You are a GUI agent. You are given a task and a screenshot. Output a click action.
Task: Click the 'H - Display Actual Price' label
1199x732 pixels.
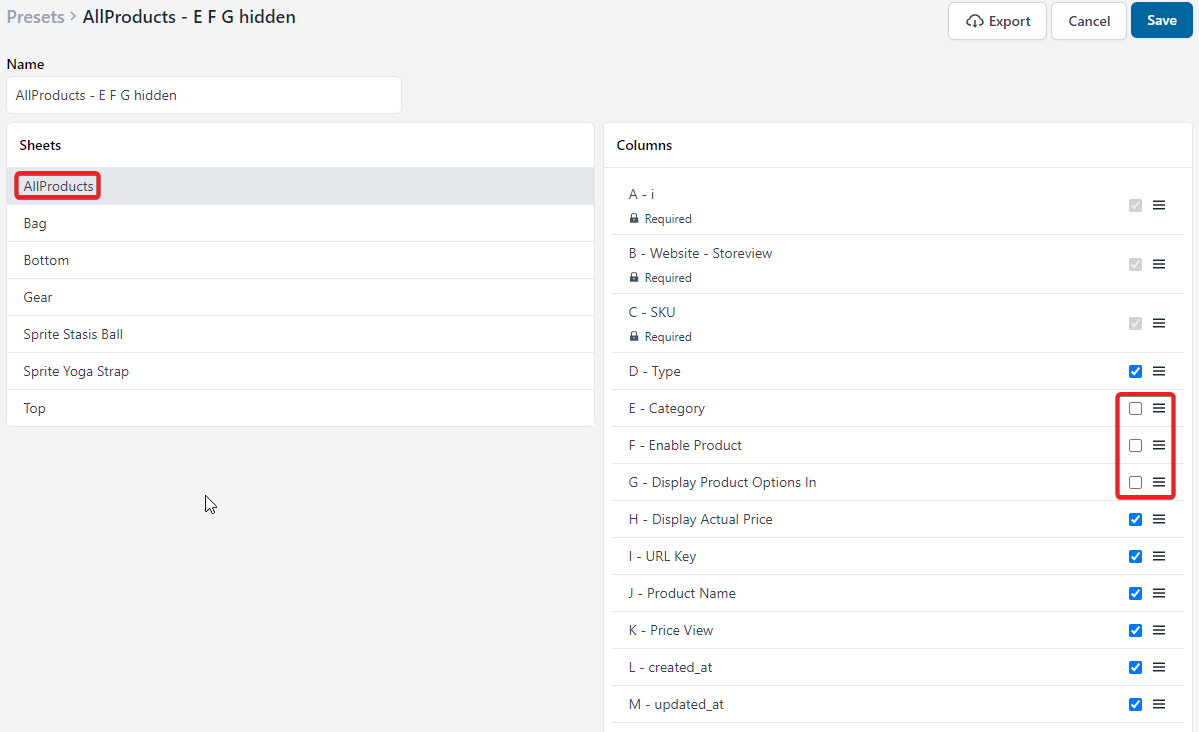(700, 519)
